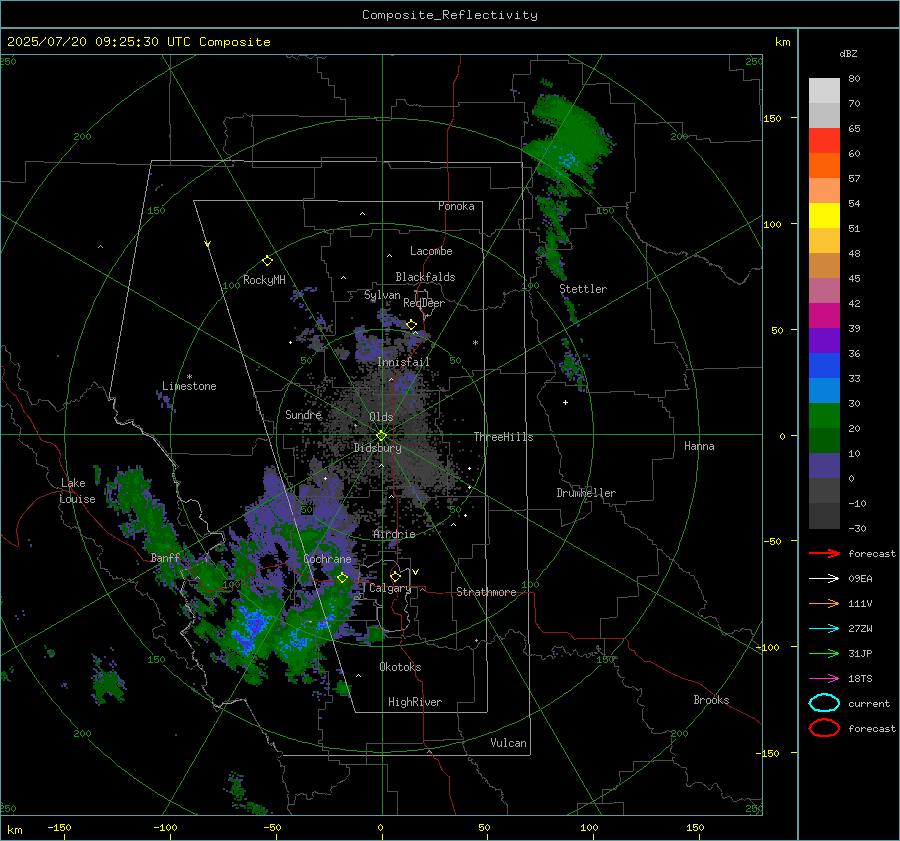The image size is (900, 841).
Task: Click the green 31JP arrow legend icon
Action: [x=824, y=653]
